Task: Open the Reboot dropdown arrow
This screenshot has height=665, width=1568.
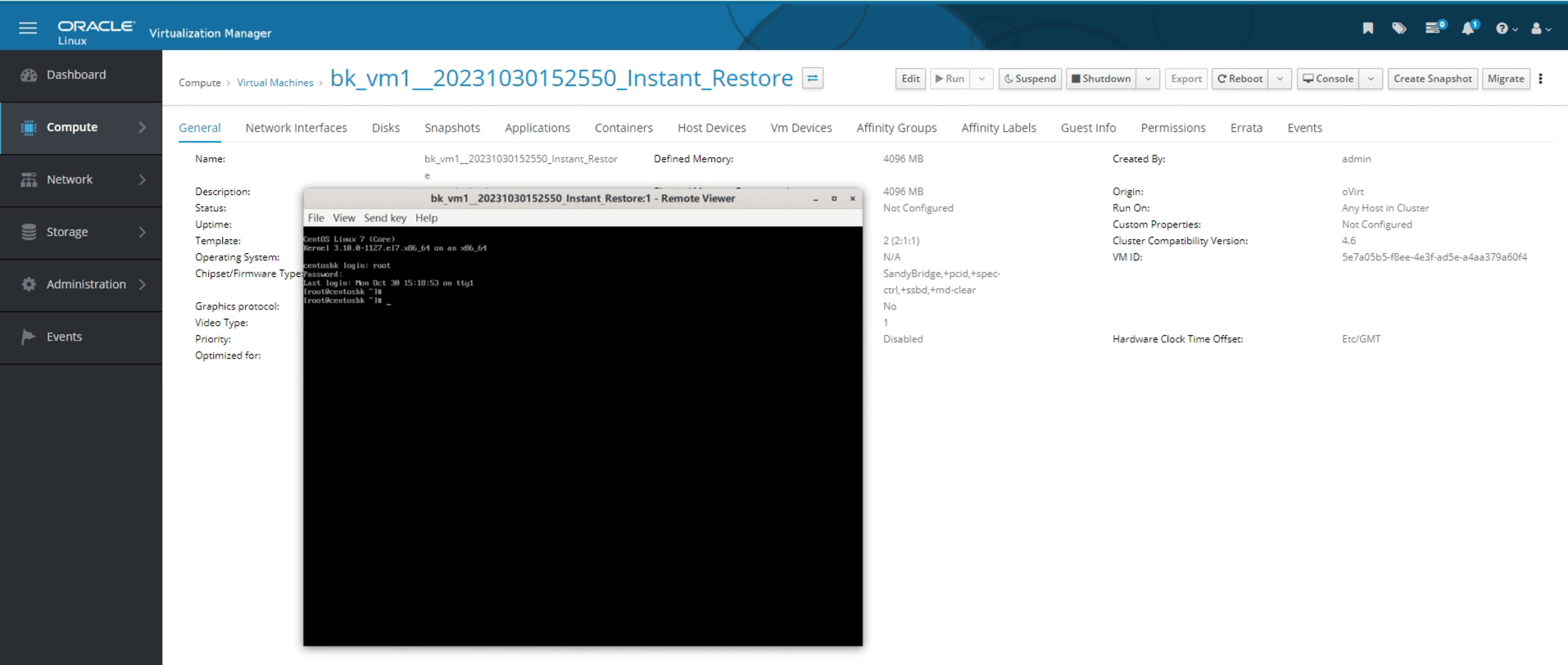Action: click(1280, 79)
